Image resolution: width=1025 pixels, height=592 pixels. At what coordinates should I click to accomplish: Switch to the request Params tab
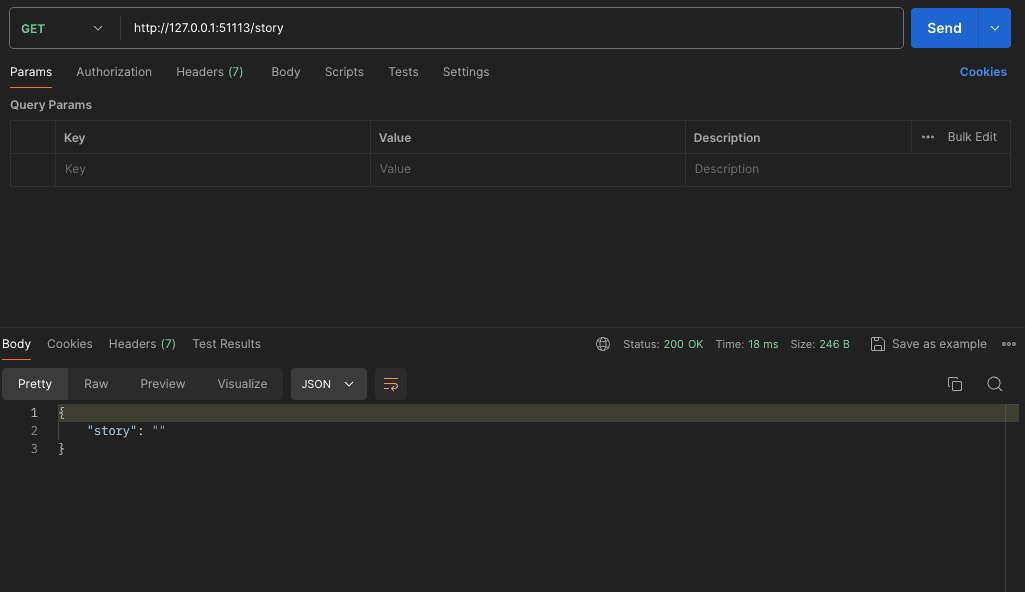click(31, 72)
